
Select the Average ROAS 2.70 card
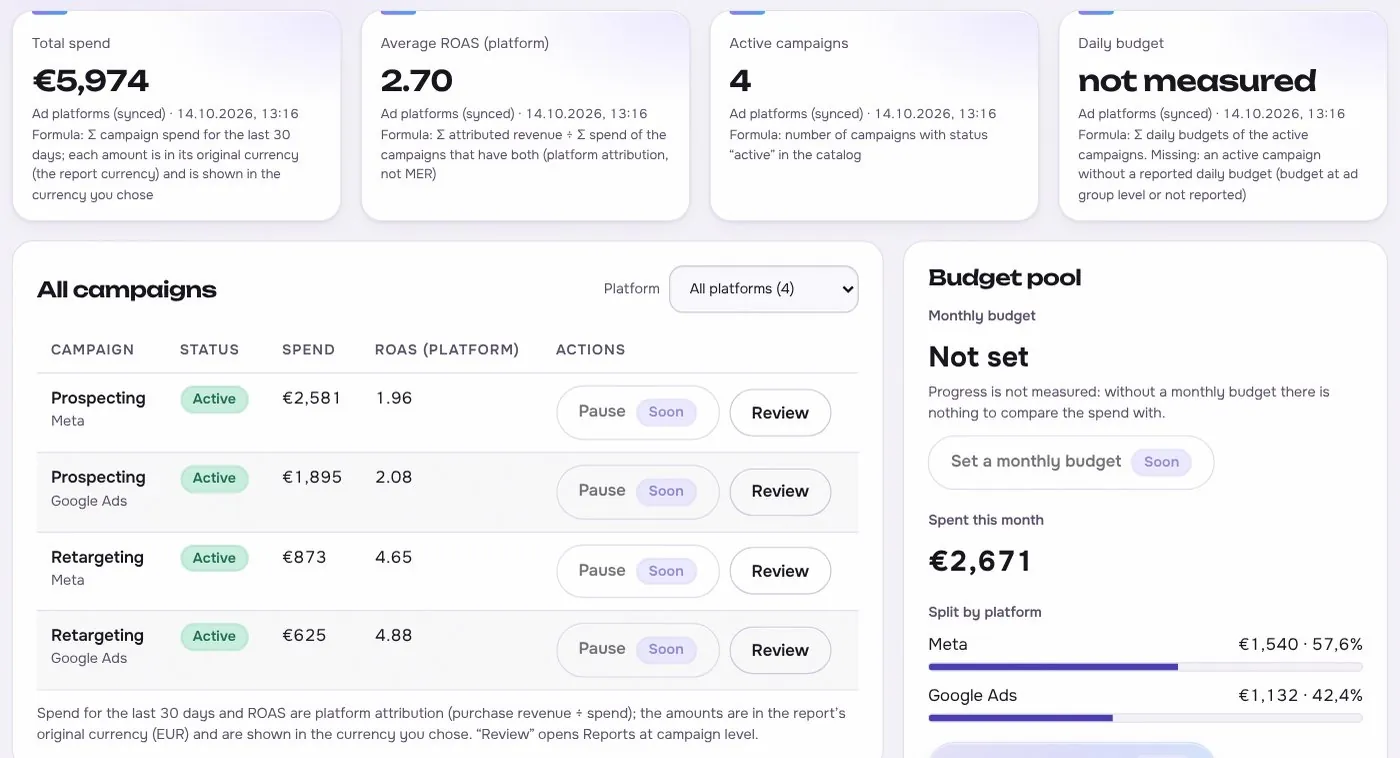(x=525, y=115)
